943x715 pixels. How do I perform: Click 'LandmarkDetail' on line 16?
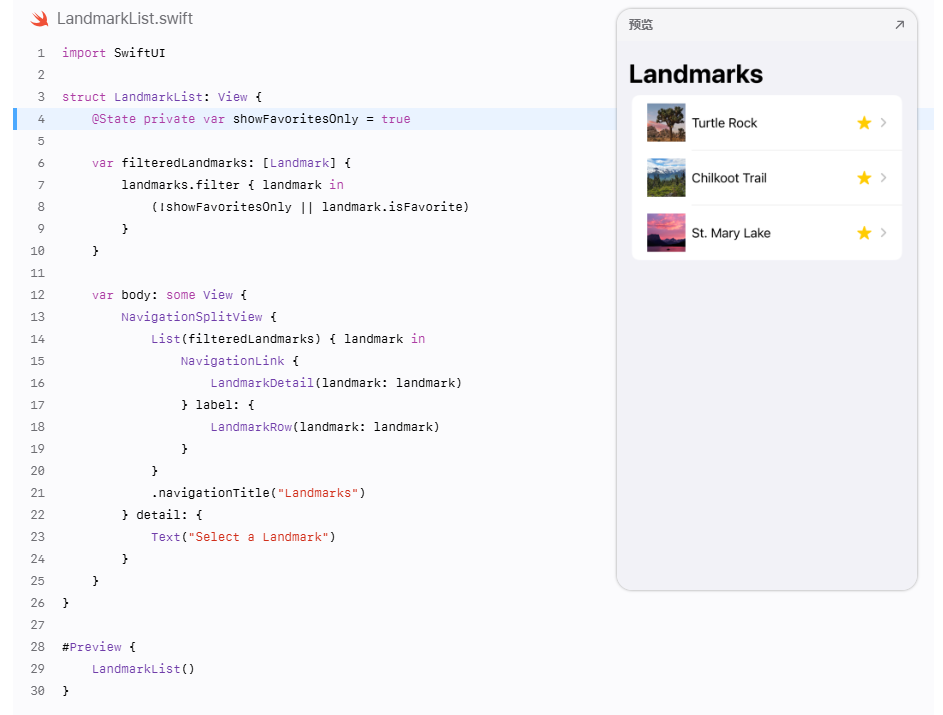[262, 383]
